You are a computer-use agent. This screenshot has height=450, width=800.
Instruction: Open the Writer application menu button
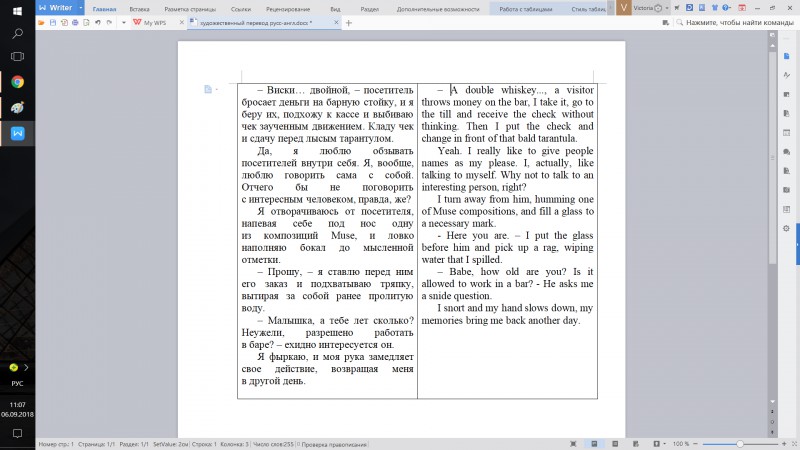56,8
